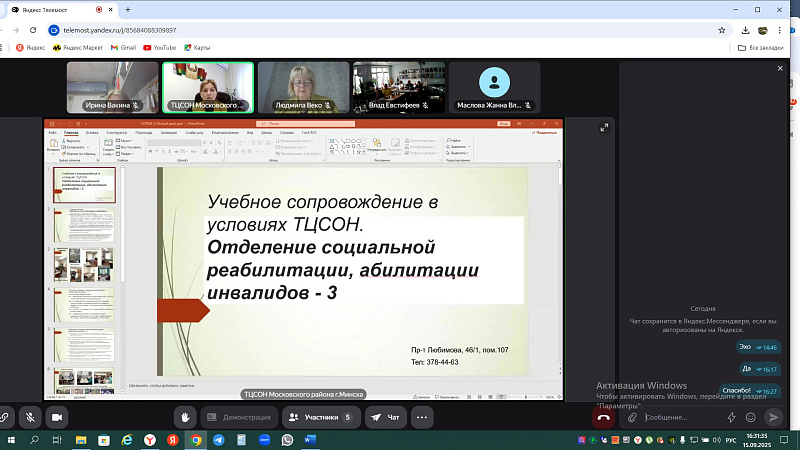Hang up the call with red phone button
Viewport: 800px width, 450px height.
click(x=604, y=417)
